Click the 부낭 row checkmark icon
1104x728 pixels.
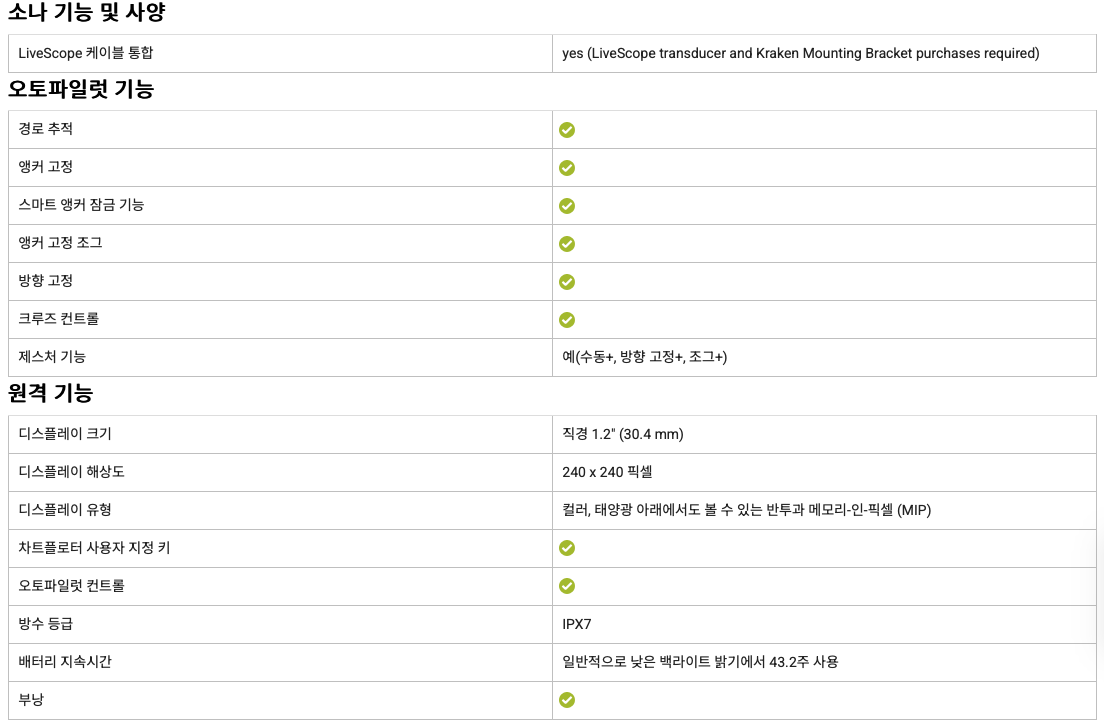(x=567, y=700)
